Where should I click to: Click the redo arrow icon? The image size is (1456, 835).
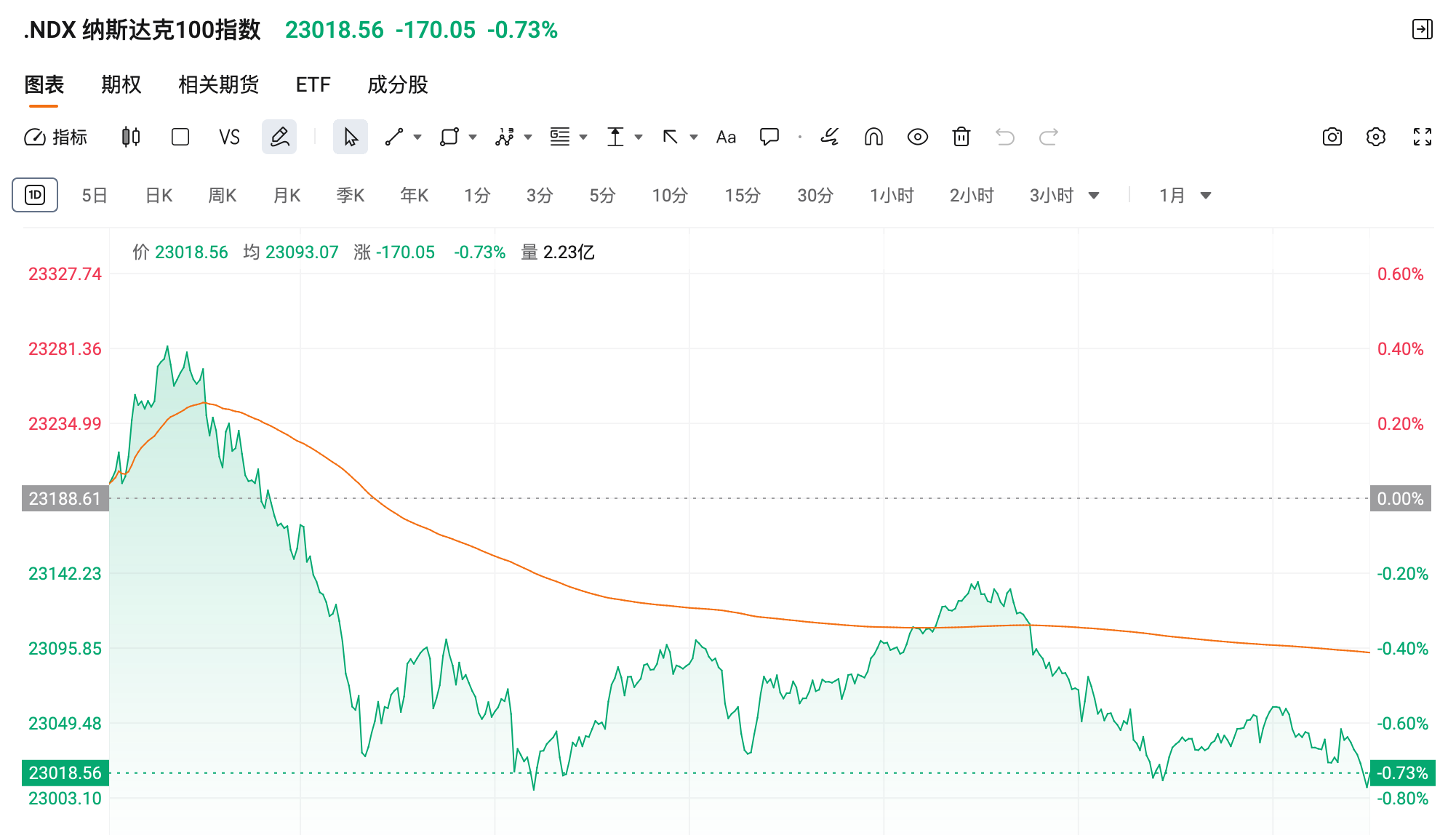(1049, 137)
